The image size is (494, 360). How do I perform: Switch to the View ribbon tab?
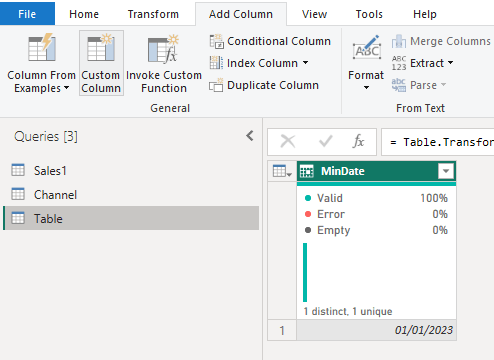(314, 14)
